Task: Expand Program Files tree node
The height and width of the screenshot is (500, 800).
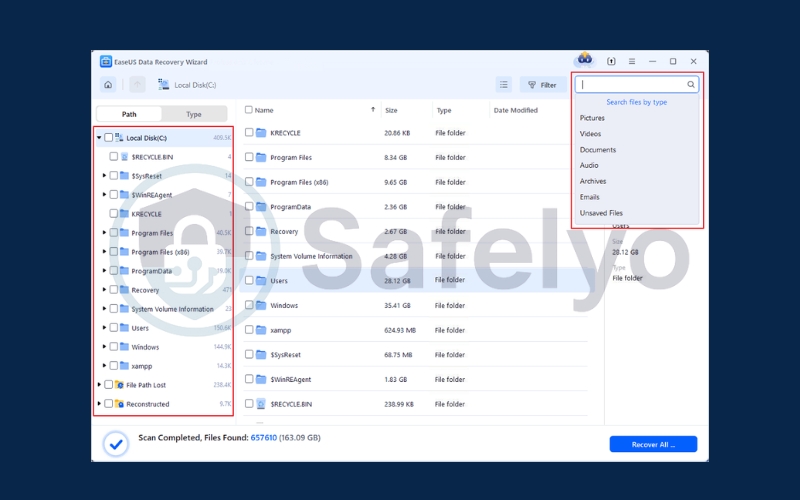Action: [x=104, y=232]
